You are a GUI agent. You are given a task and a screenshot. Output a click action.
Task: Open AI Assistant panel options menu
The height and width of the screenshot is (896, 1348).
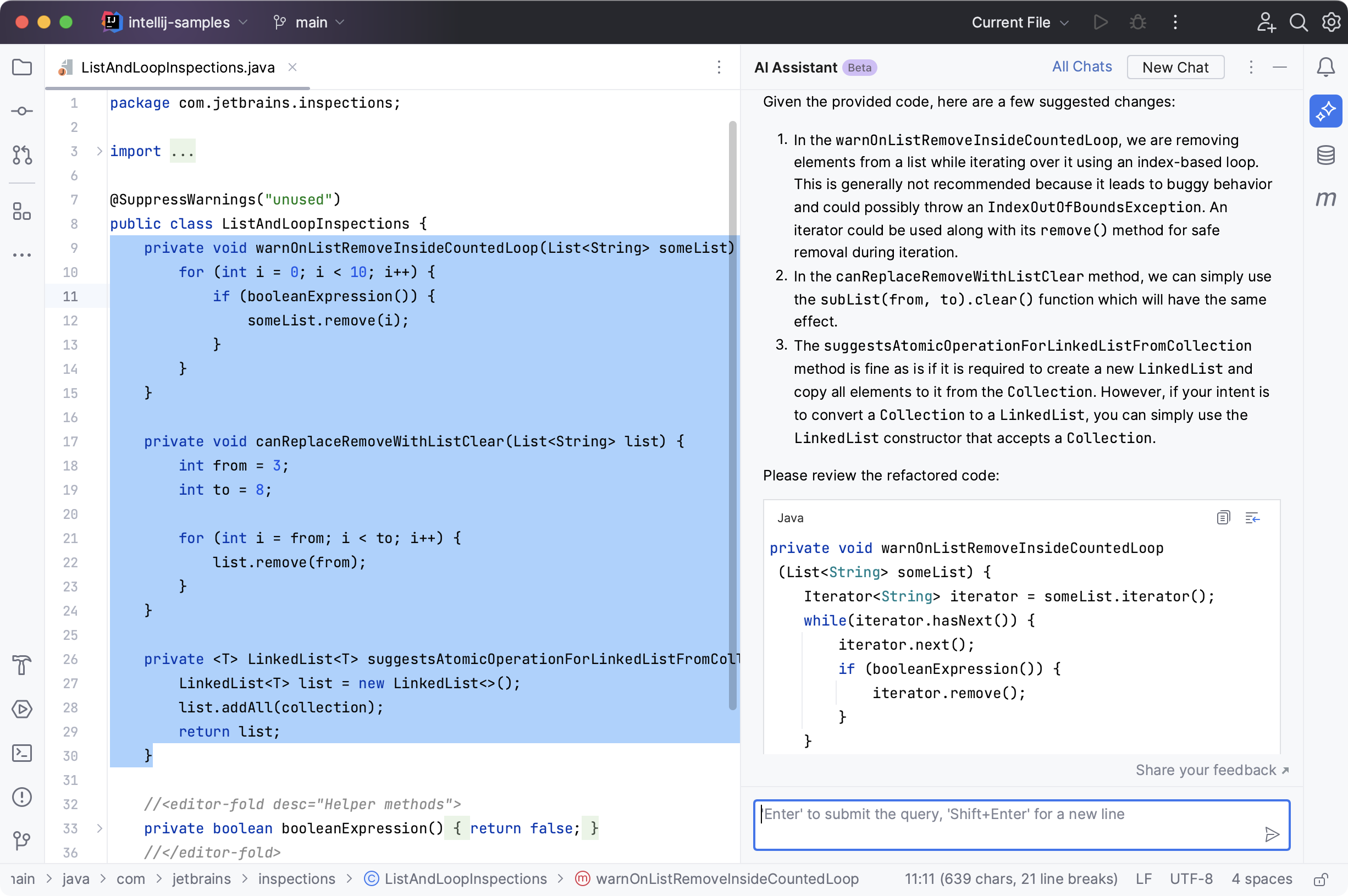click(1251, 68)
